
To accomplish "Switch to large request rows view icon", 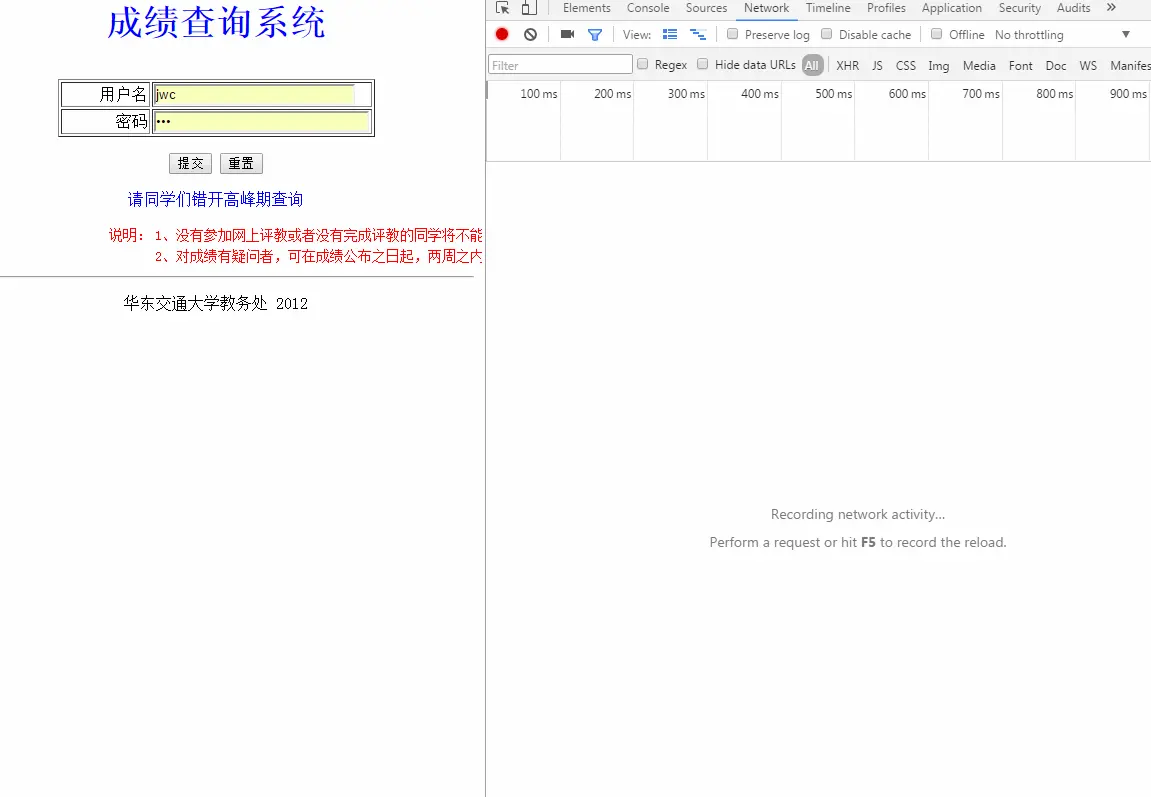I will tap(670, 33).
